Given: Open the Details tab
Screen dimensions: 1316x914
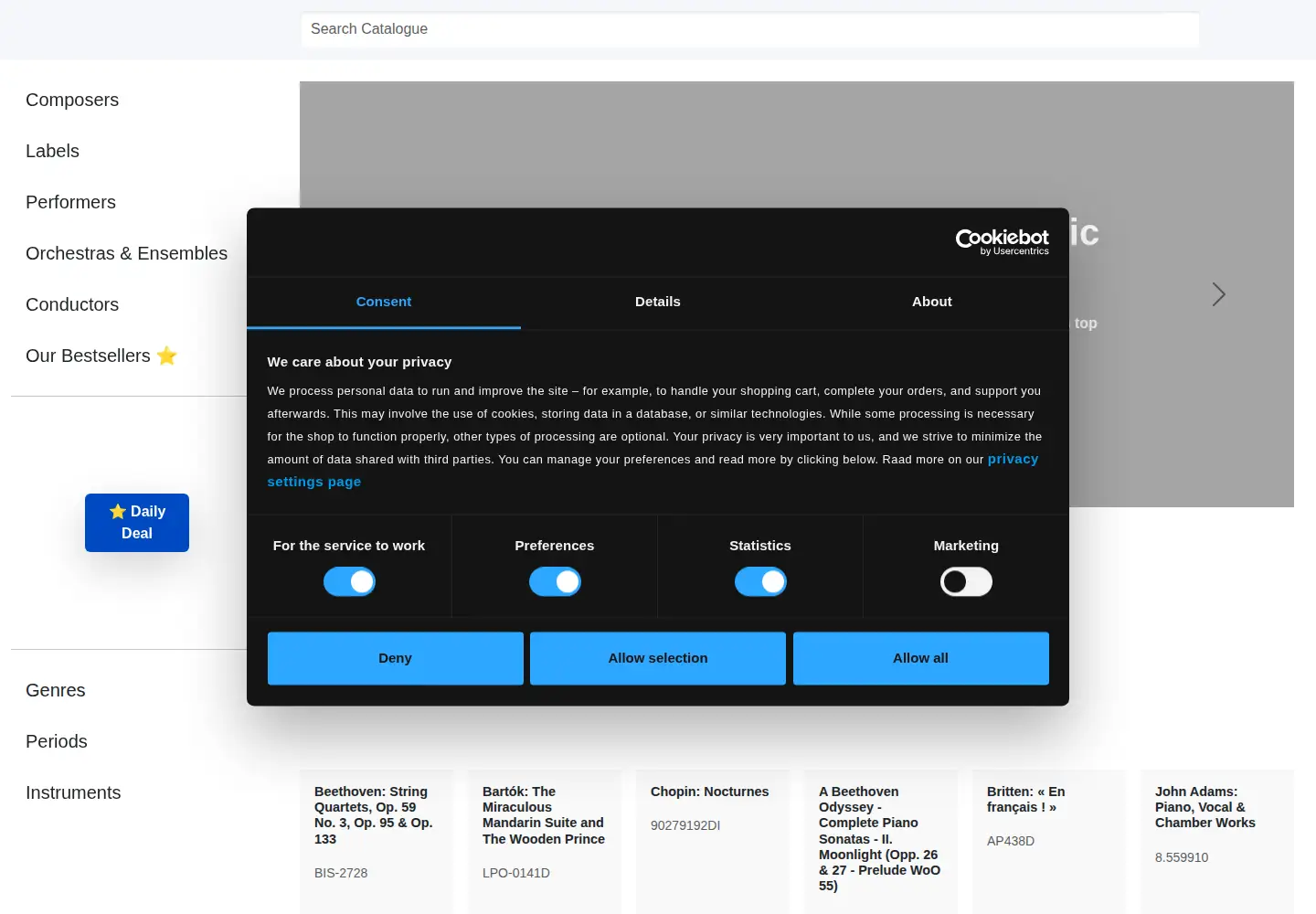Looking at the screenshot, I should click(x=658, y=302).
